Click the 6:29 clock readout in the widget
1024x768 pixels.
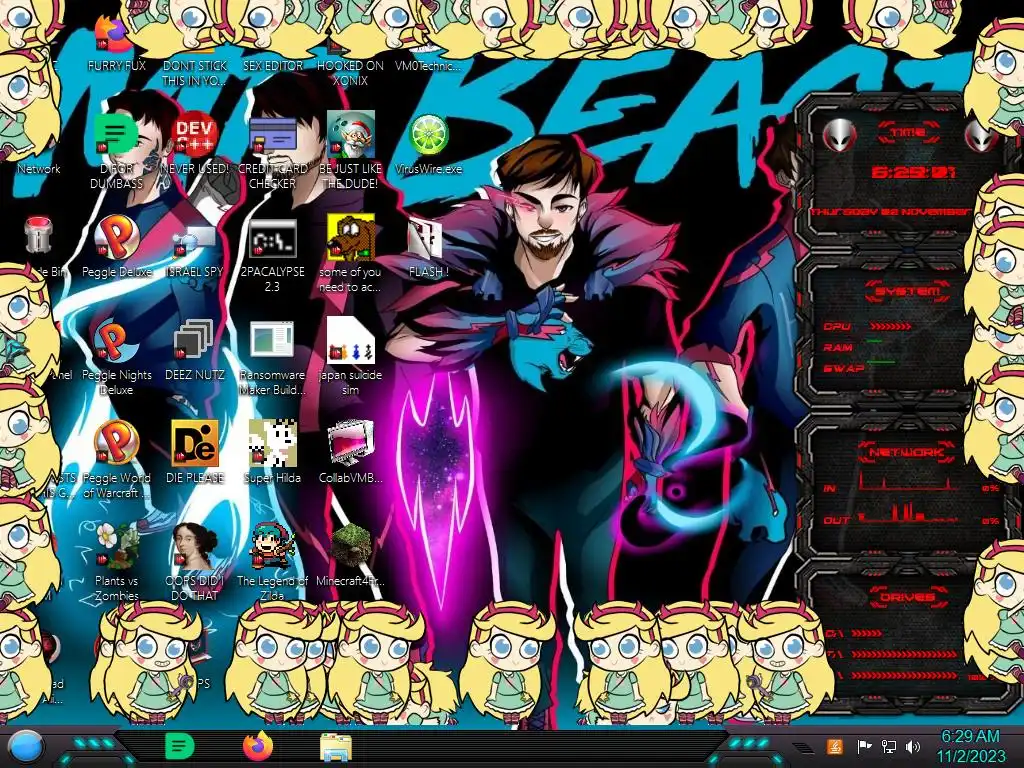(912, 172)
